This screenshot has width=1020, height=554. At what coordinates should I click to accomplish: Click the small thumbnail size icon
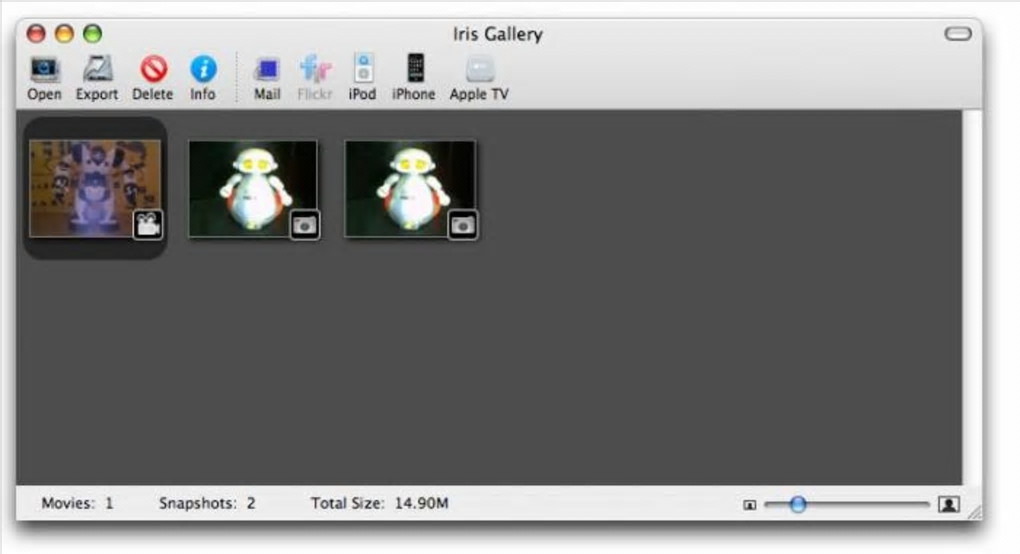click(749, 505)
